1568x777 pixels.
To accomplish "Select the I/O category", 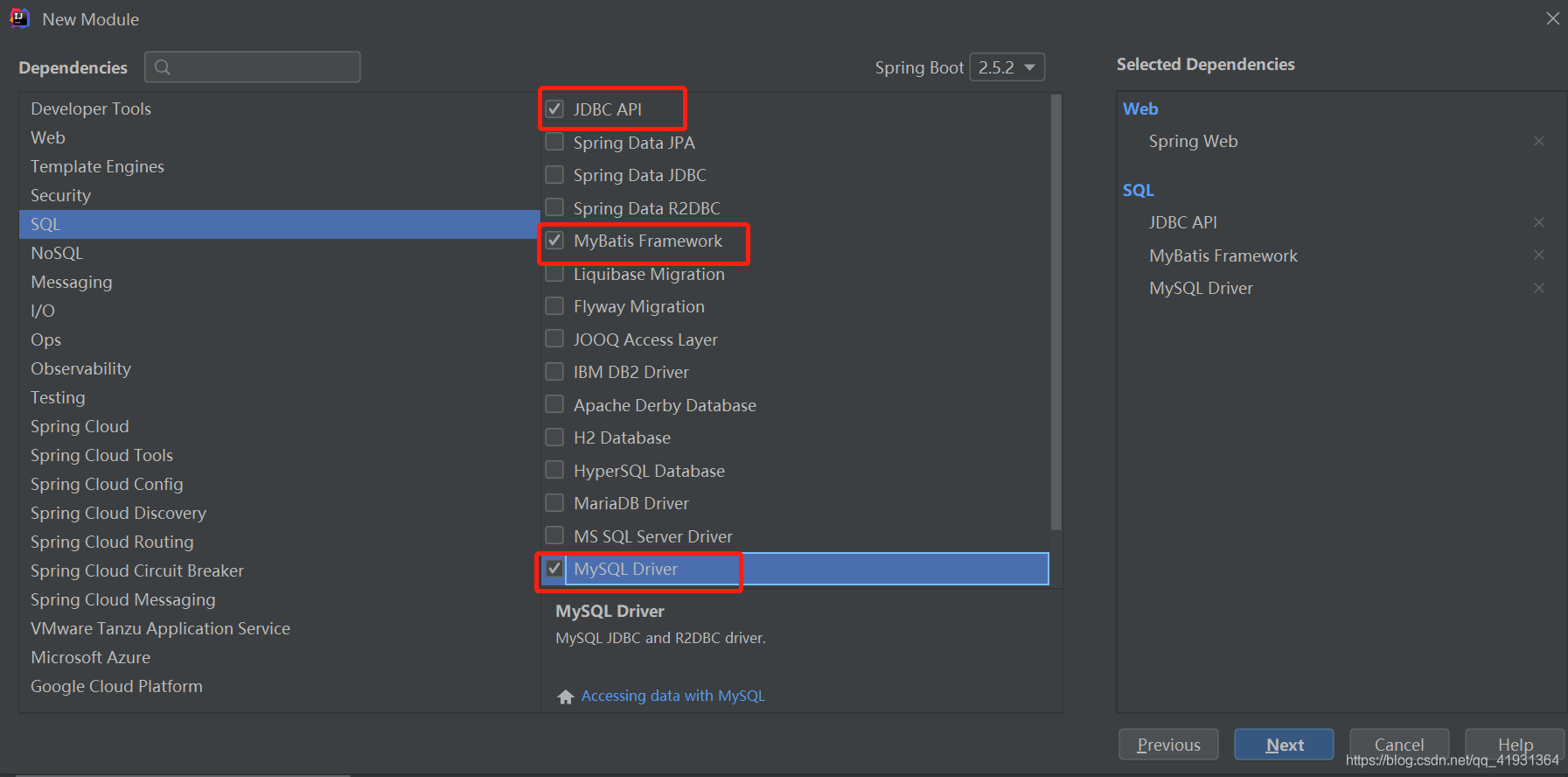I will (x=279, y=311).
